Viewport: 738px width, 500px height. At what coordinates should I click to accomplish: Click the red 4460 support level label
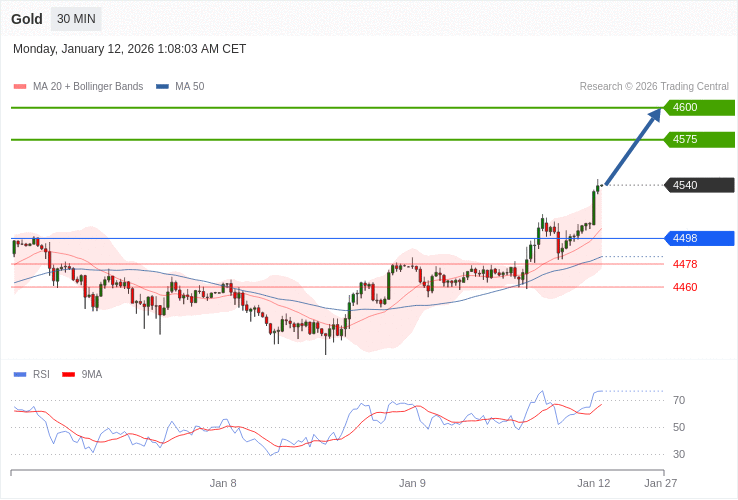[685, 287]
